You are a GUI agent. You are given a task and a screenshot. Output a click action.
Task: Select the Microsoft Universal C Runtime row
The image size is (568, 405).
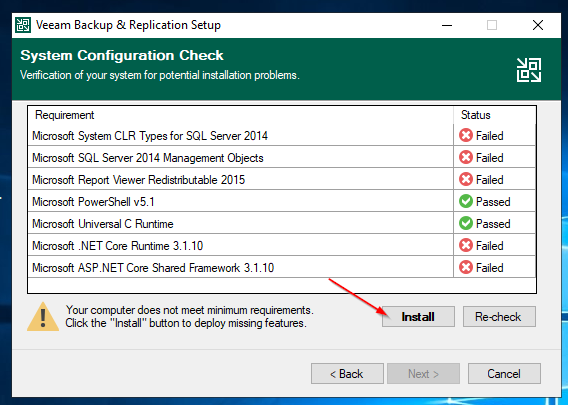[x=281, y=224]
